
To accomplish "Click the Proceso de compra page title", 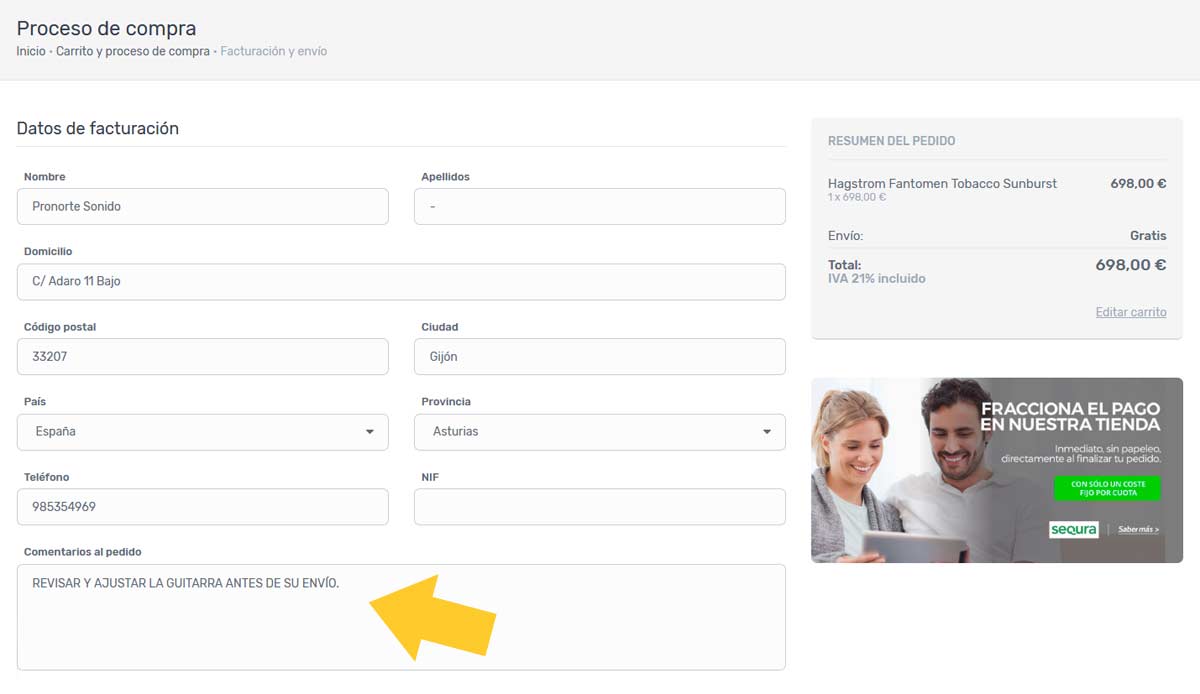I will (106, 28).
